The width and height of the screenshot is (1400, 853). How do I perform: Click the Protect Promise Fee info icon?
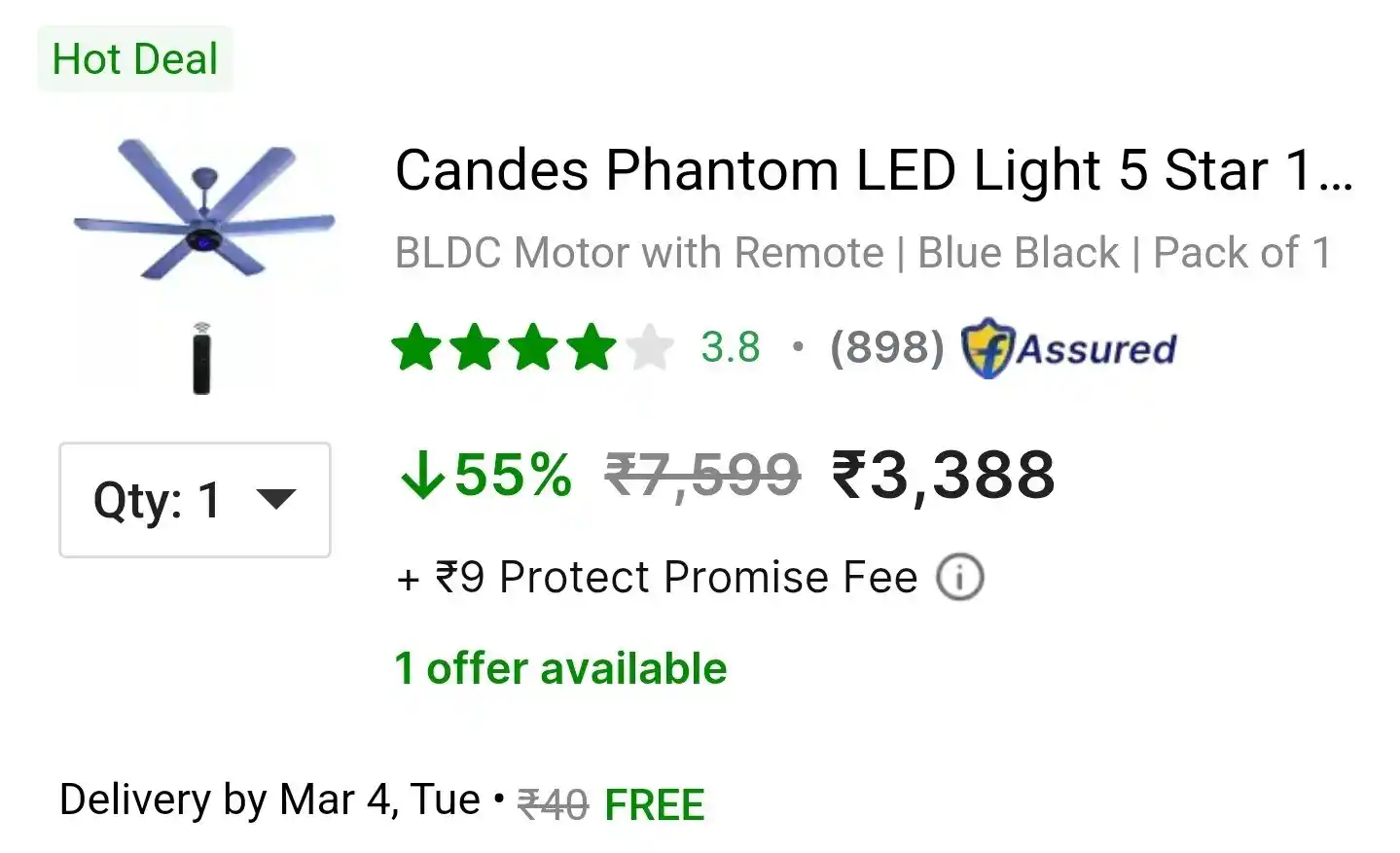pos(959,578)
